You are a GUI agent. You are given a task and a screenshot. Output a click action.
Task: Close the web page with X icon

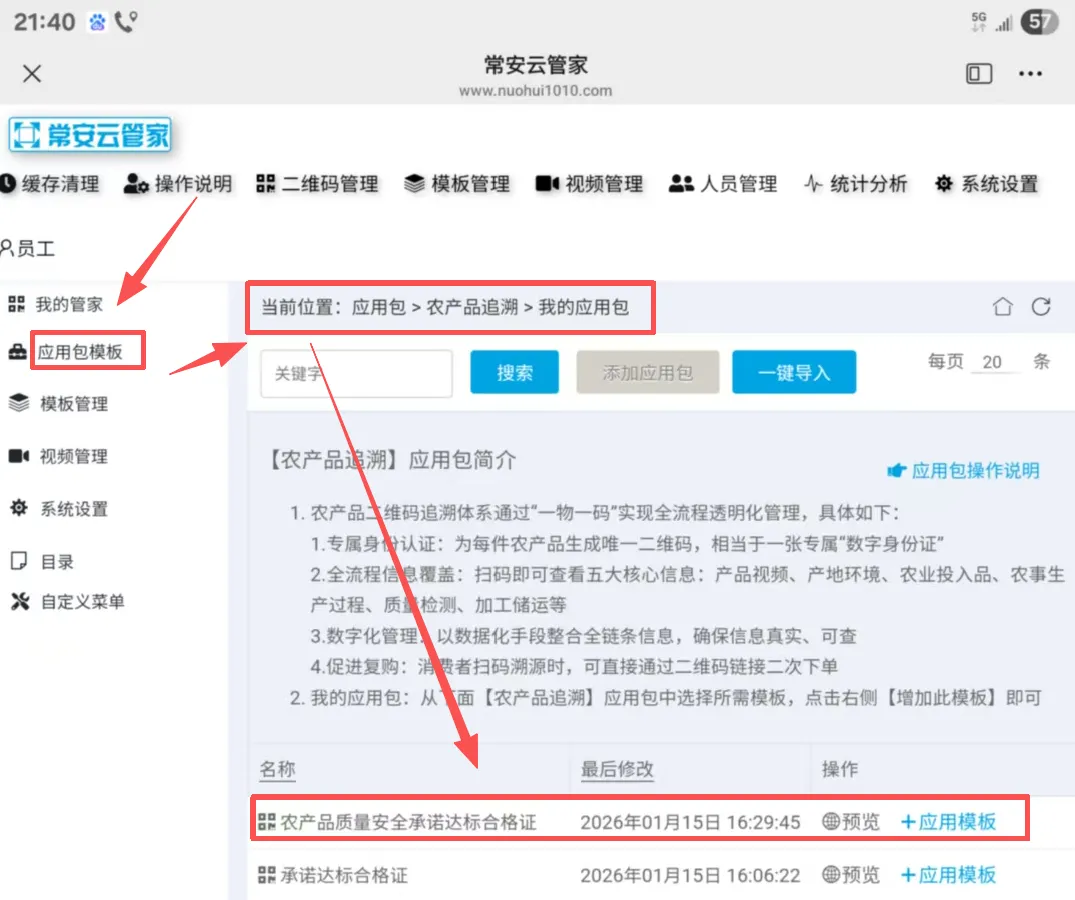[x=32, y=74]
